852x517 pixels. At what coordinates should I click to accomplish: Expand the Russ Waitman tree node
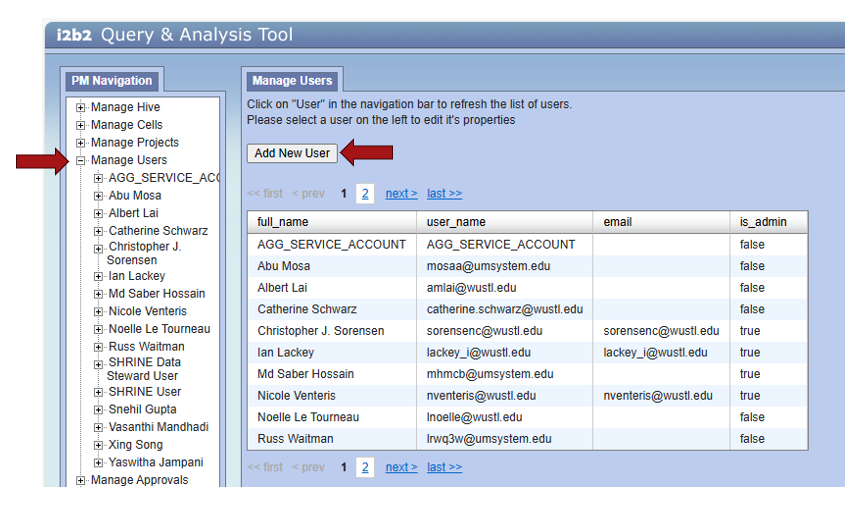[98, 347]
